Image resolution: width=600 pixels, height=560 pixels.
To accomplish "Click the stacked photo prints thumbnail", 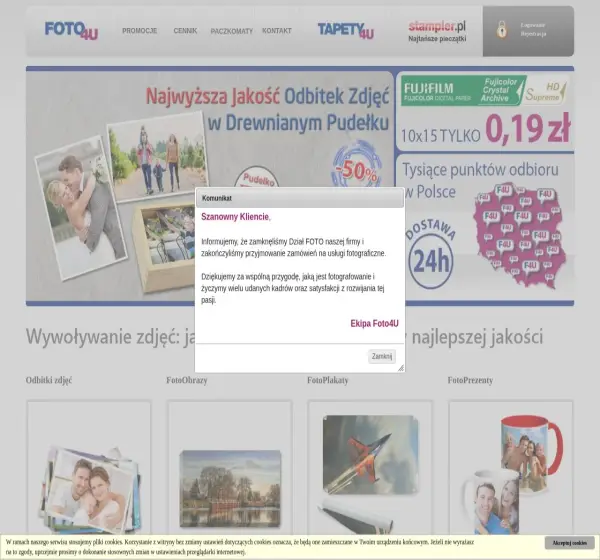I will point(90,490).
